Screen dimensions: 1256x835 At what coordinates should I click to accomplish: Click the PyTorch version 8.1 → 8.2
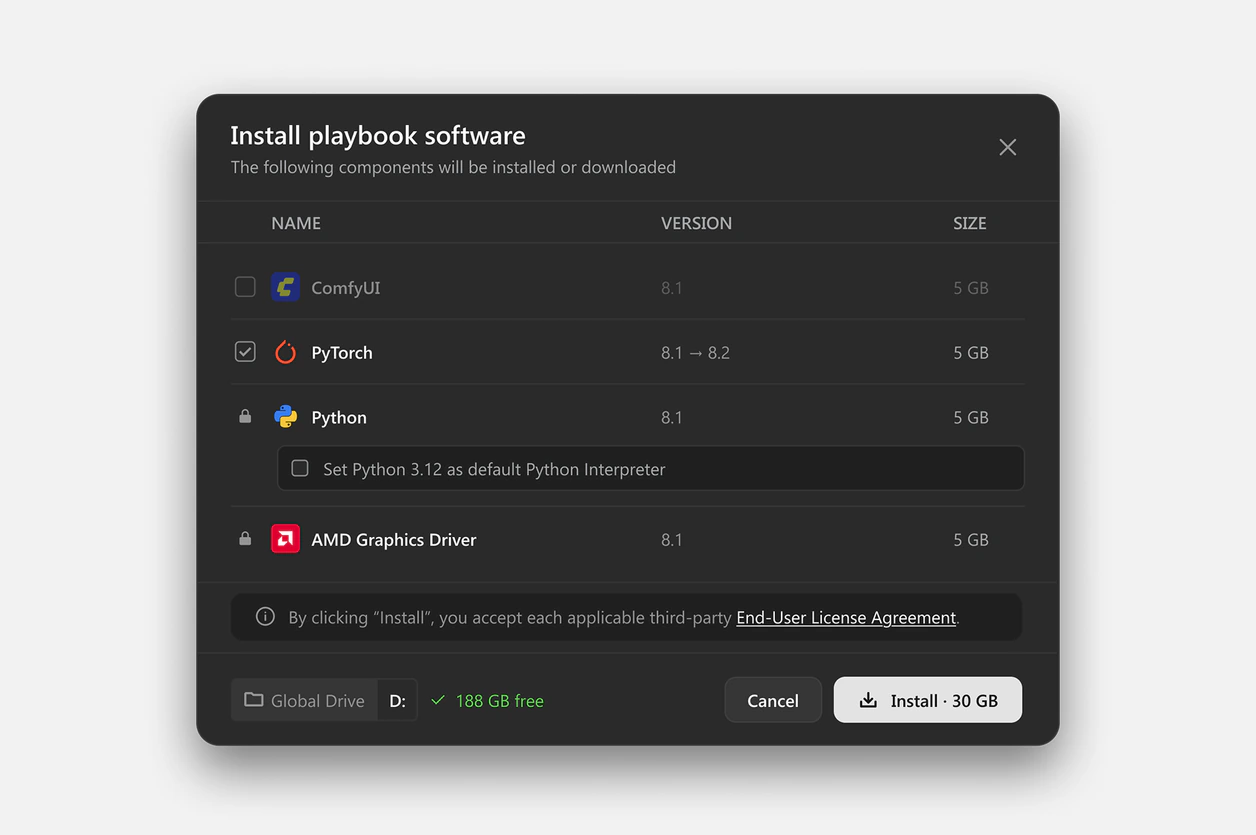click(695, 353)
